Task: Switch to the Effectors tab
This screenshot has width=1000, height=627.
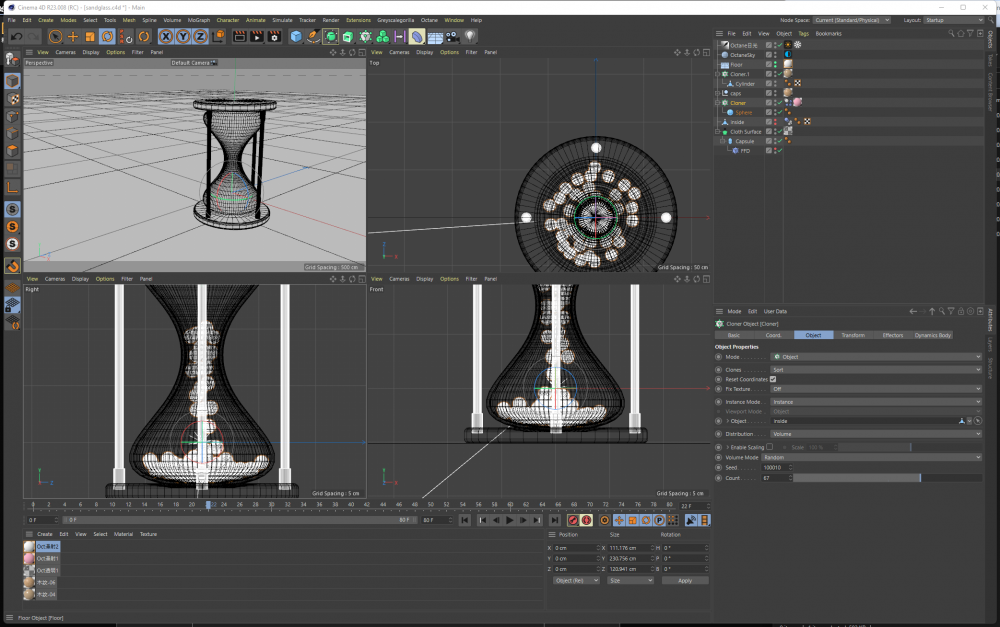Action: tap(892, 335)
